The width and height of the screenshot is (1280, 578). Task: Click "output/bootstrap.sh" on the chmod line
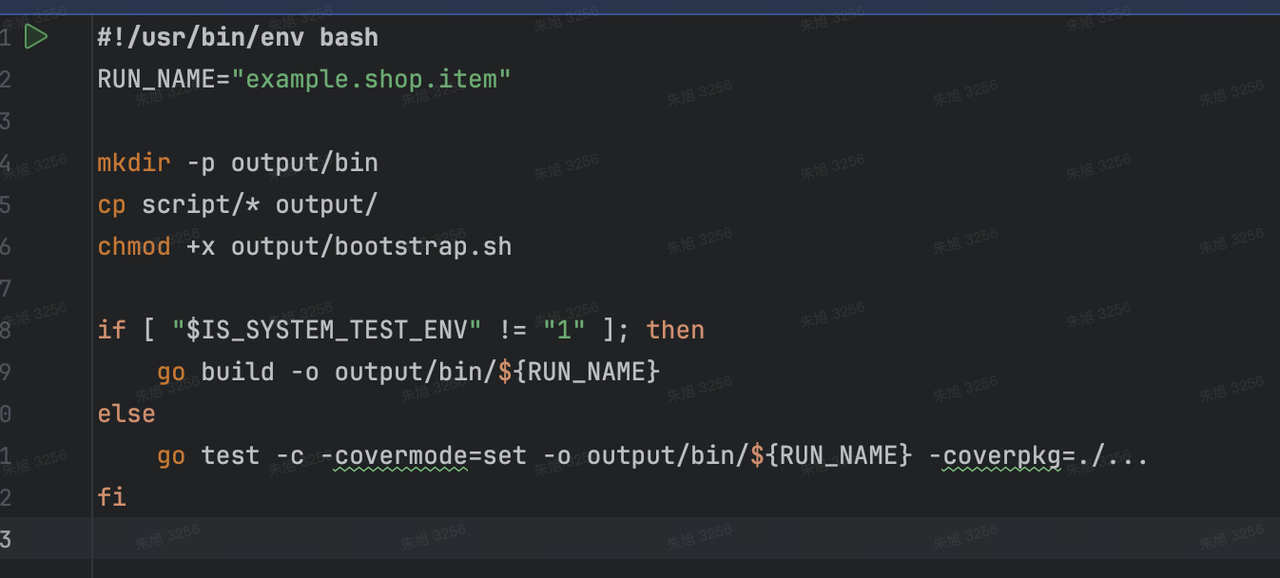(x=371, y=246)
